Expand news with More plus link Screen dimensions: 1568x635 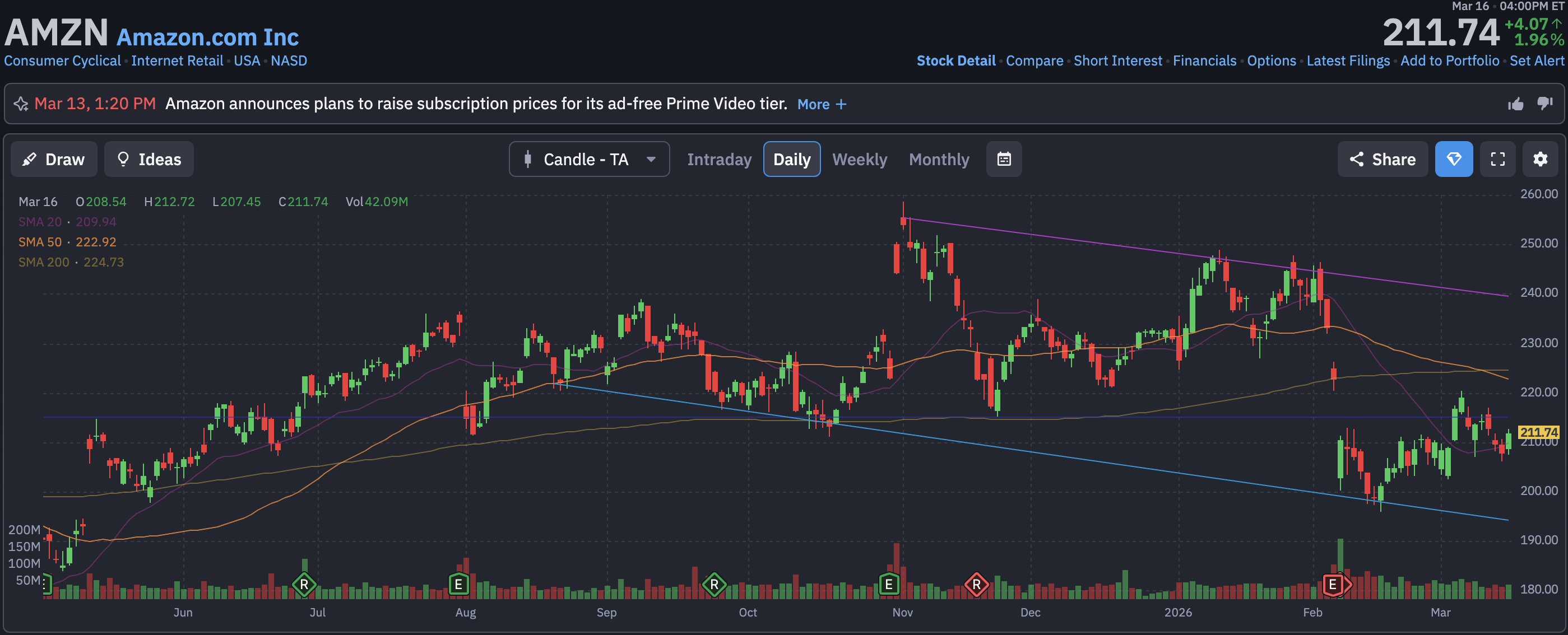click(821, 105)
